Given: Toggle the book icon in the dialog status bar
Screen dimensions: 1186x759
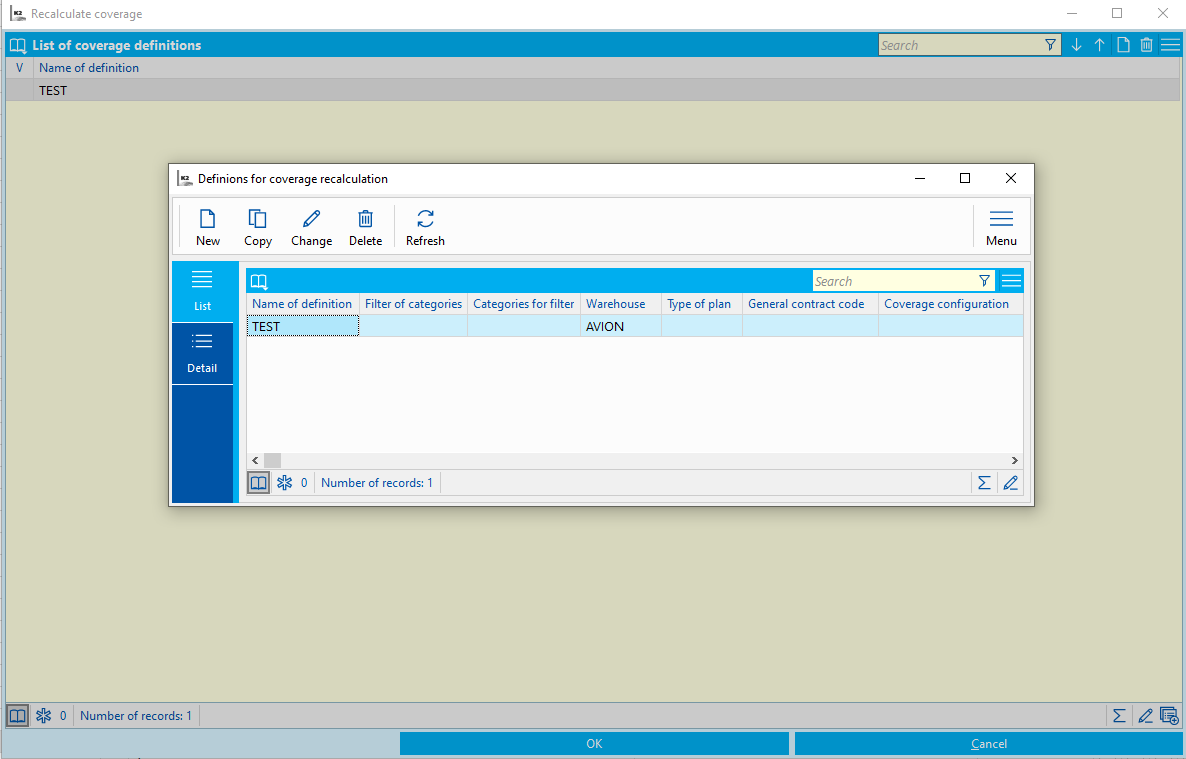Looking at the screenshot, I should point(259,483).
